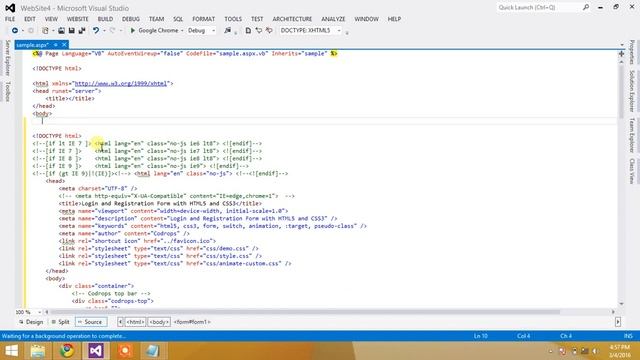The image size is (640, 360).
Task: Open the Toolbox side panel
Action: click(x=7, y=91)
